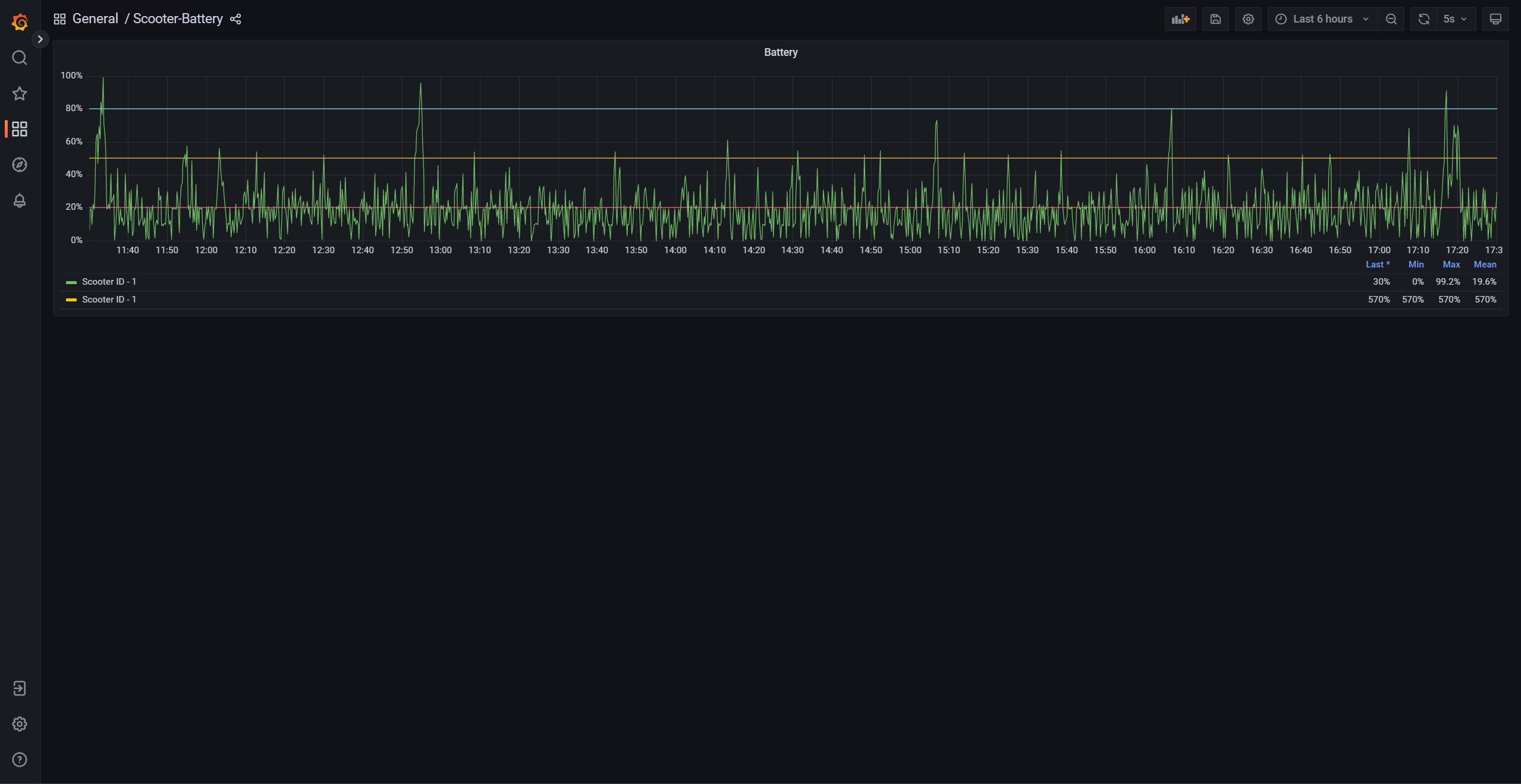Expand the sidebar collapse chevron
This screenshot has height=784, width=1521.
click(40, 39)
